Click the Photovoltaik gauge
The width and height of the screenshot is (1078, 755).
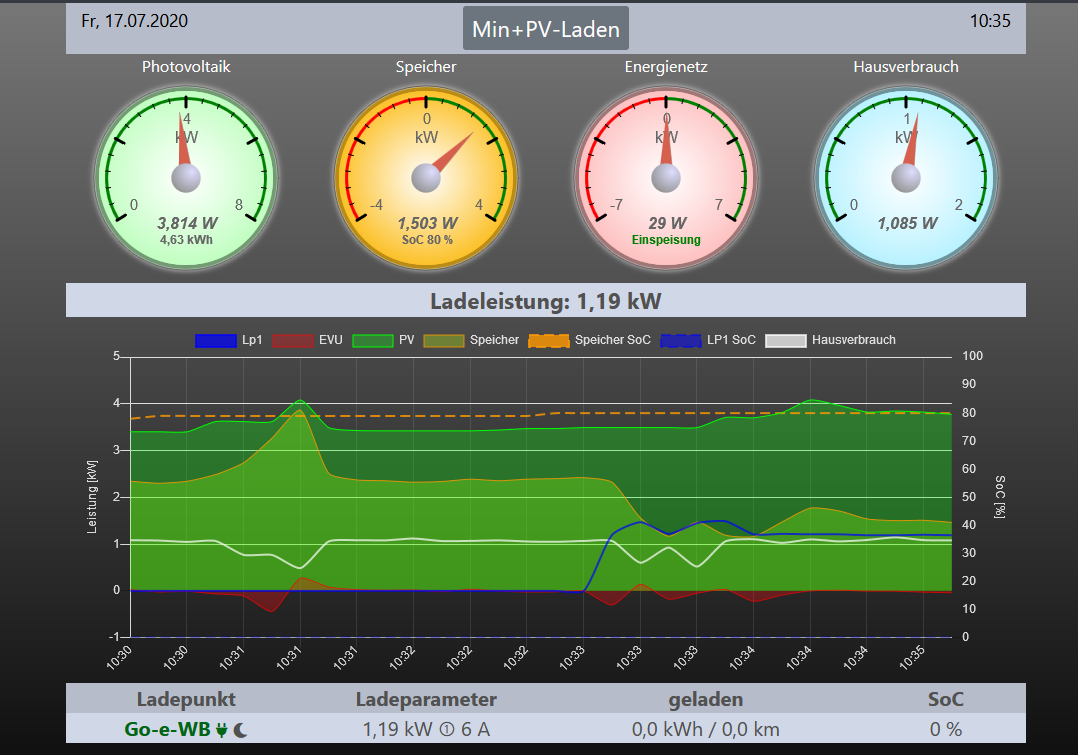[186, 176]
